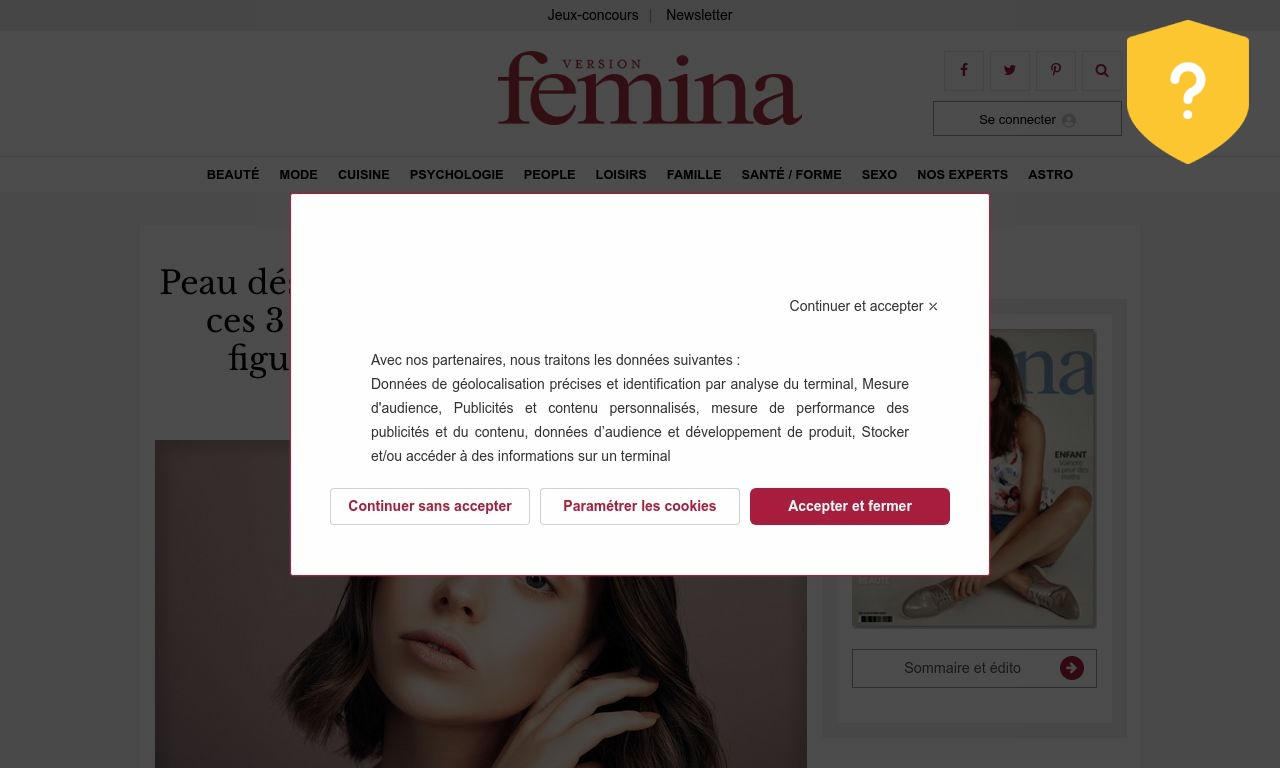Open the Newsletter link
1280x768 pixels.
699,15
